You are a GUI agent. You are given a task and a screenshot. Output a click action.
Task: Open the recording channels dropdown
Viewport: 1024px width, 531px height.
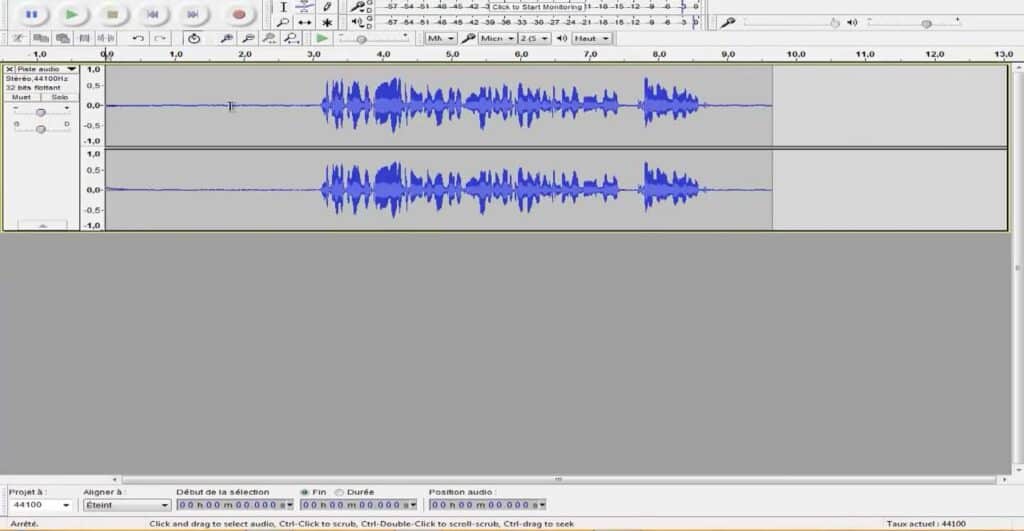point(534,39)
